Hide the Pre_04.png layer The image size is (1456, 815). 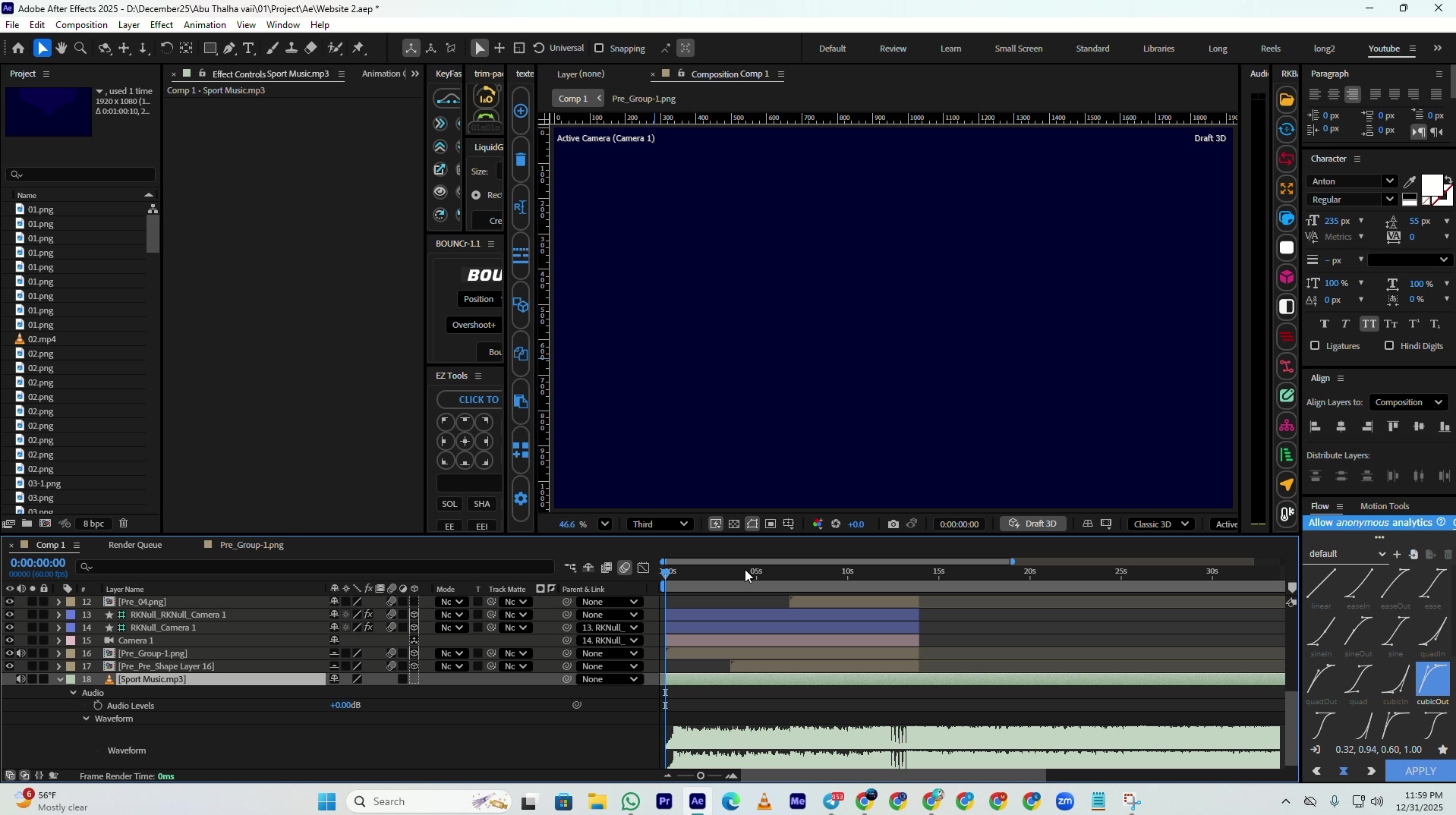(9, 603)
